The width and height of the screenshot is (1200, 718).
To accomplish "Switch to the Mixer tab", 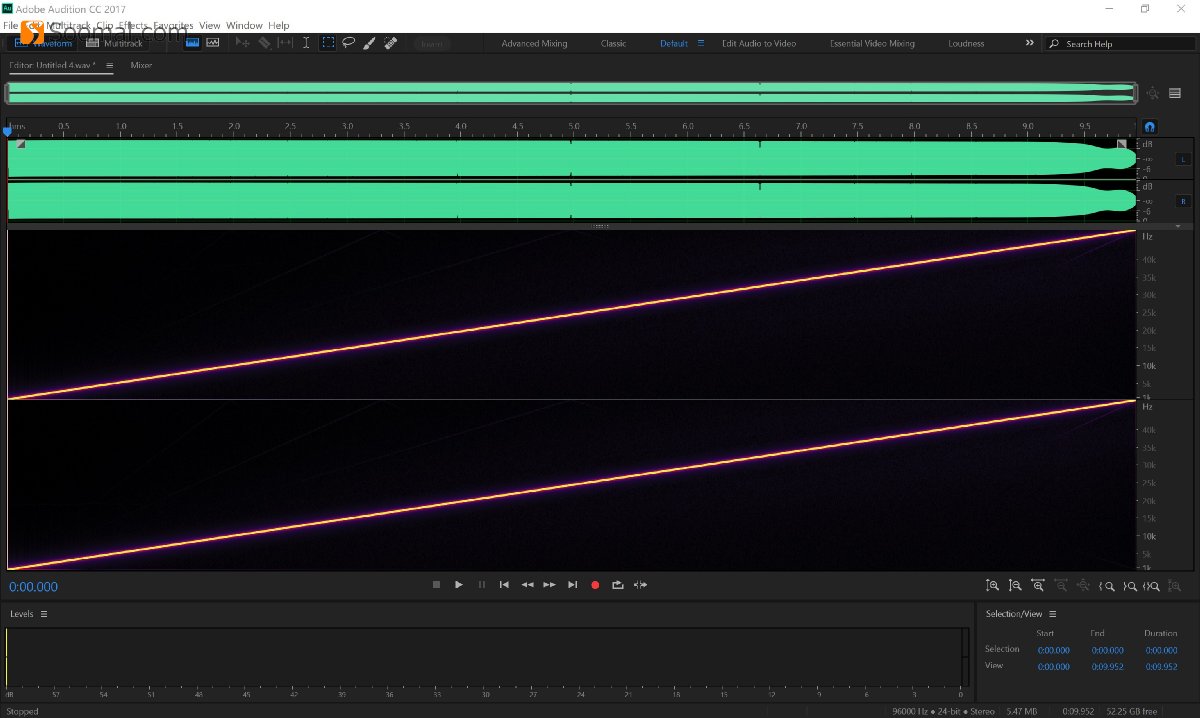I will coord(141,65).
